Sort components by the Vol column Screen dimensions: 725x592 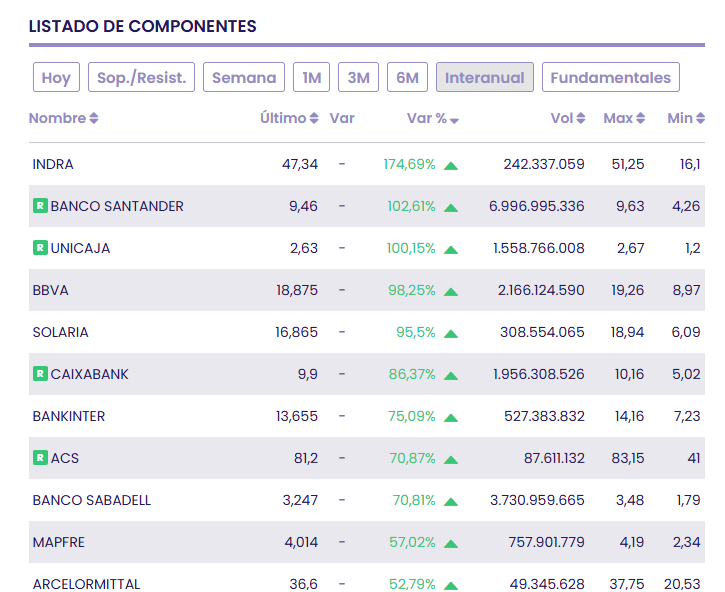point(568,118)
